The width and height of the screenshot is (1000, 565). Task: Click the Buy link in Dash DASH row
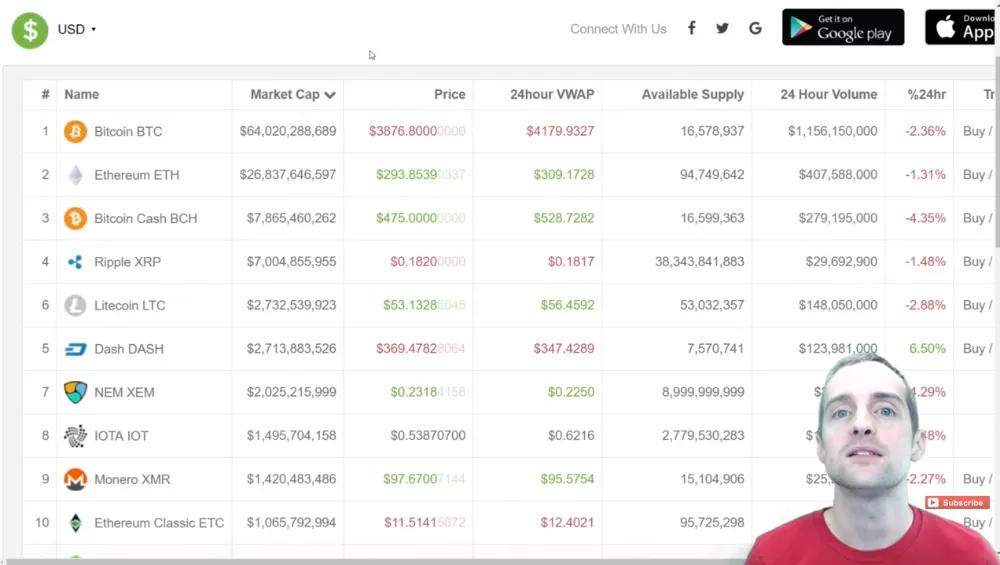(x=974, y=349)
